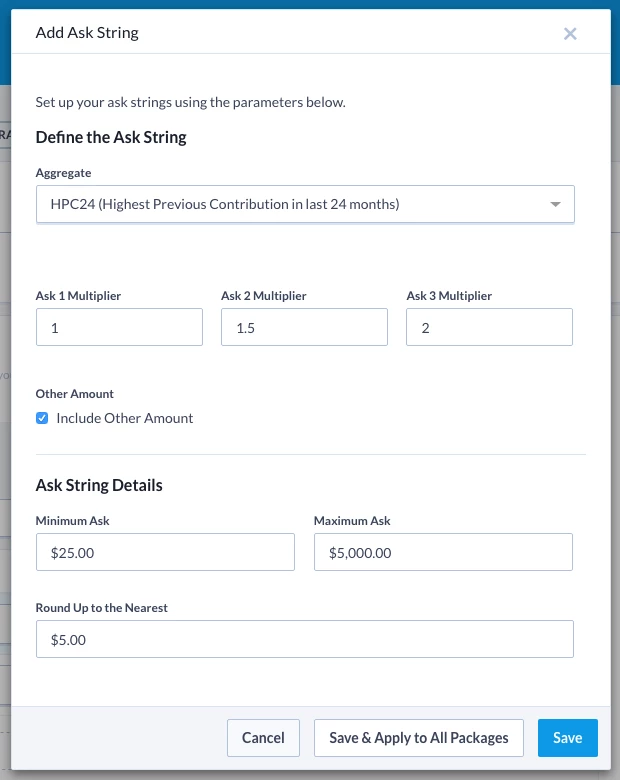This screenshot has height=780, width=620.
Task: Hit the blue Save button
Action: [x=567, y=738]
